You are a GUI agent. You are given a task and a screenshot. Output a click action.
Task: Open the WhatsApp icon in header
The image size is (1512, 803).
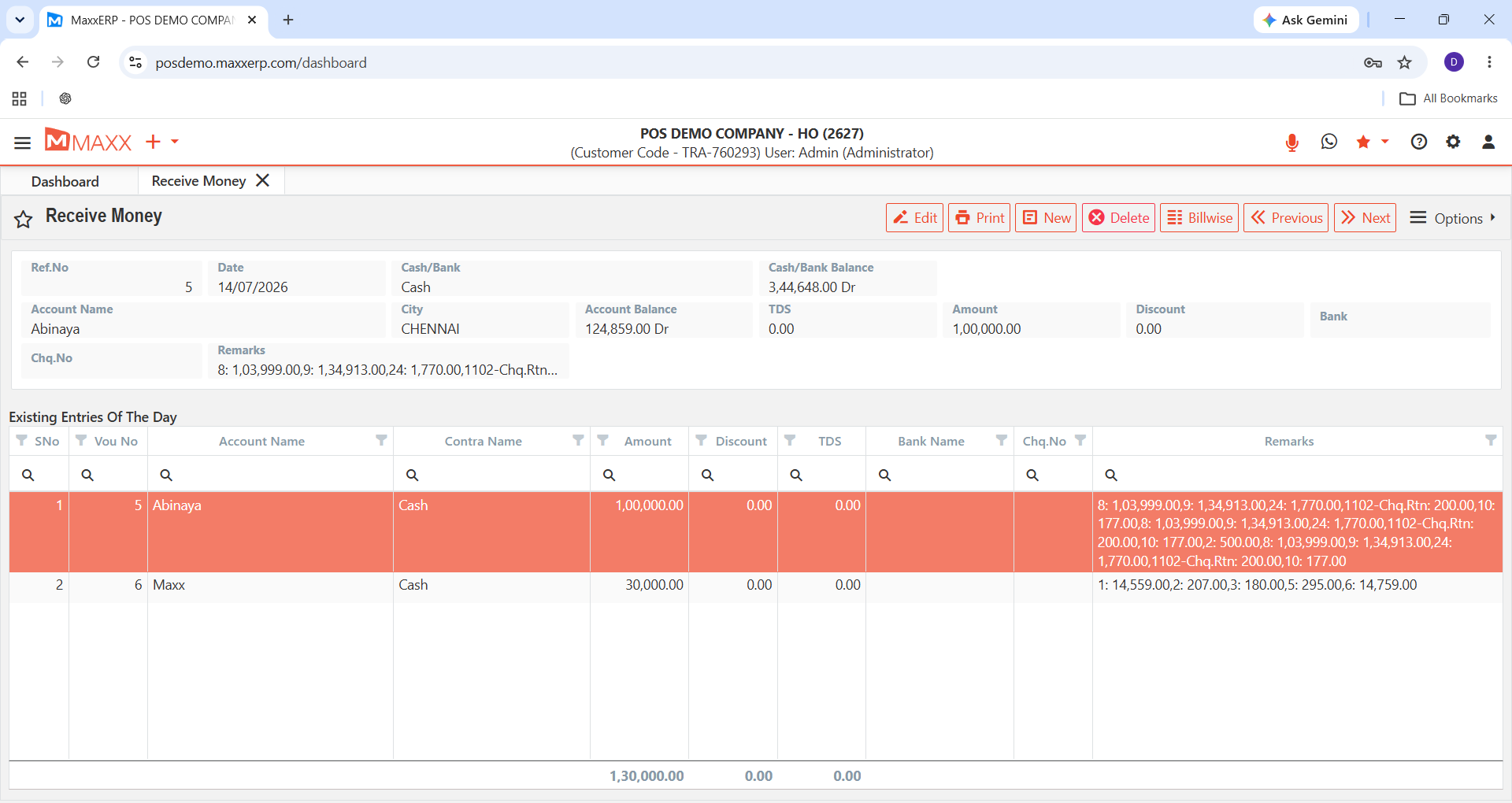tap(1329, 142)
